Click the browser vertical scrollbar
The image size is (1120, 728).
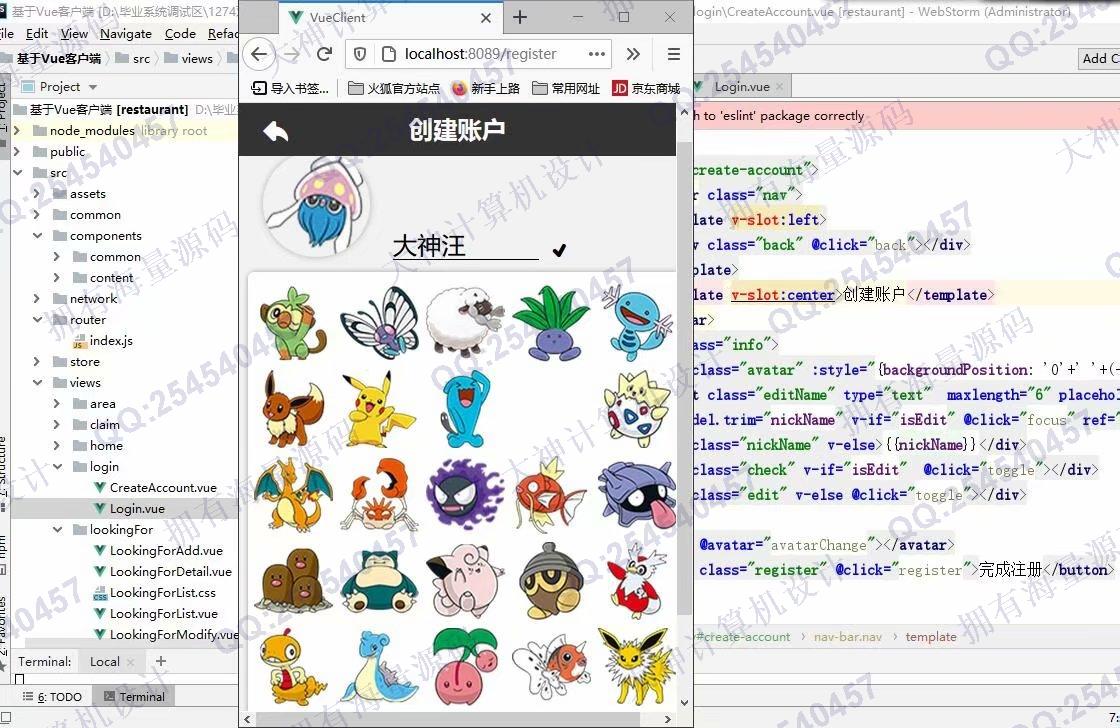pos(684,379)
